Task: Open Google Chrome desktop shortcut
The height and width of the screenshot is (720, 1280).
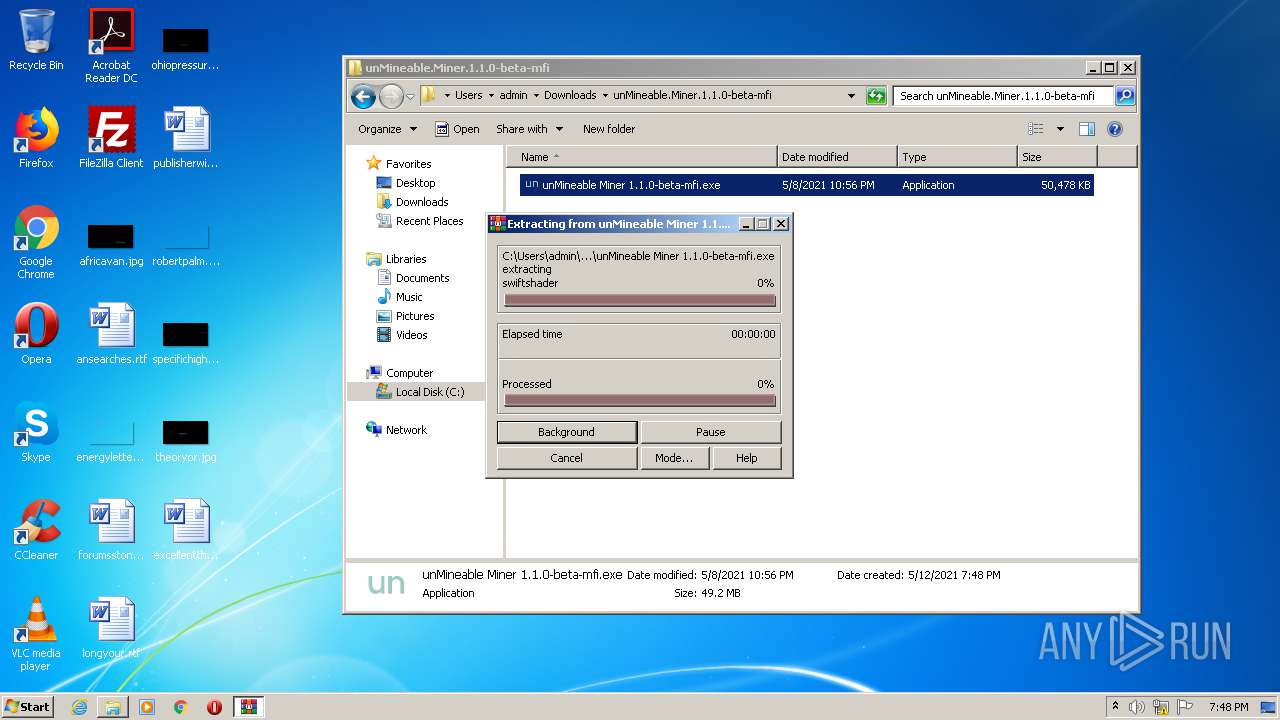Action: (36, 242)
